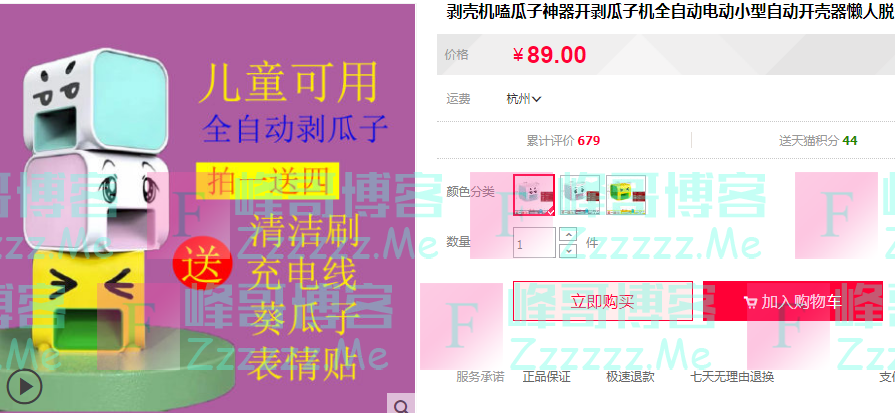895x413 pixels.
Task: Click the 加入购物车 button
Action: [793, 301]
